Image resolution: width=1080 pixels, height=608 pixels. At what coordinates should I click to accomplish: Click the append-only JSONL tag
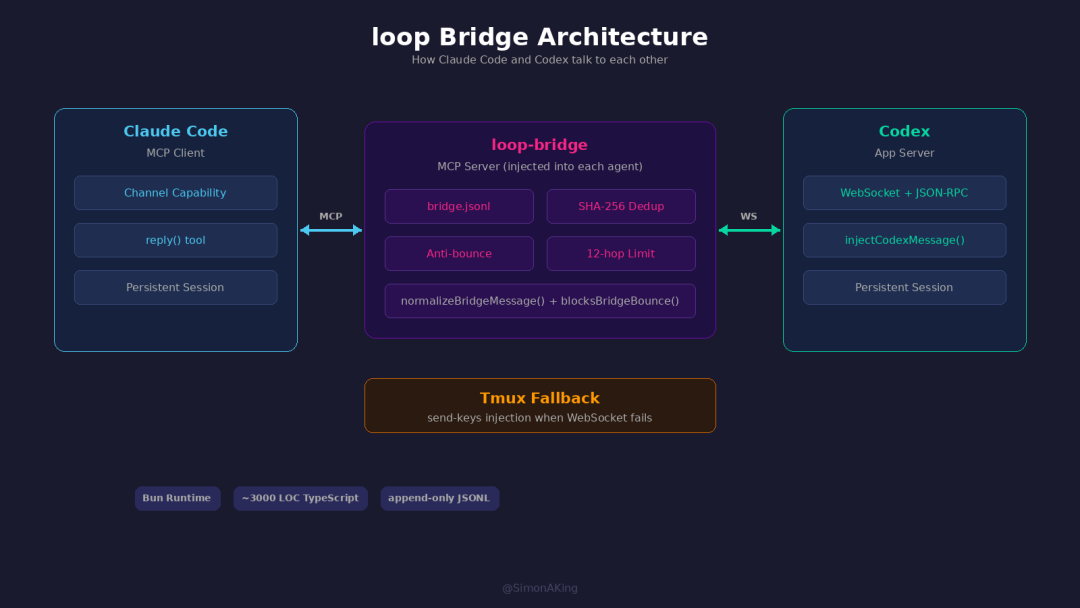(439, 499)
